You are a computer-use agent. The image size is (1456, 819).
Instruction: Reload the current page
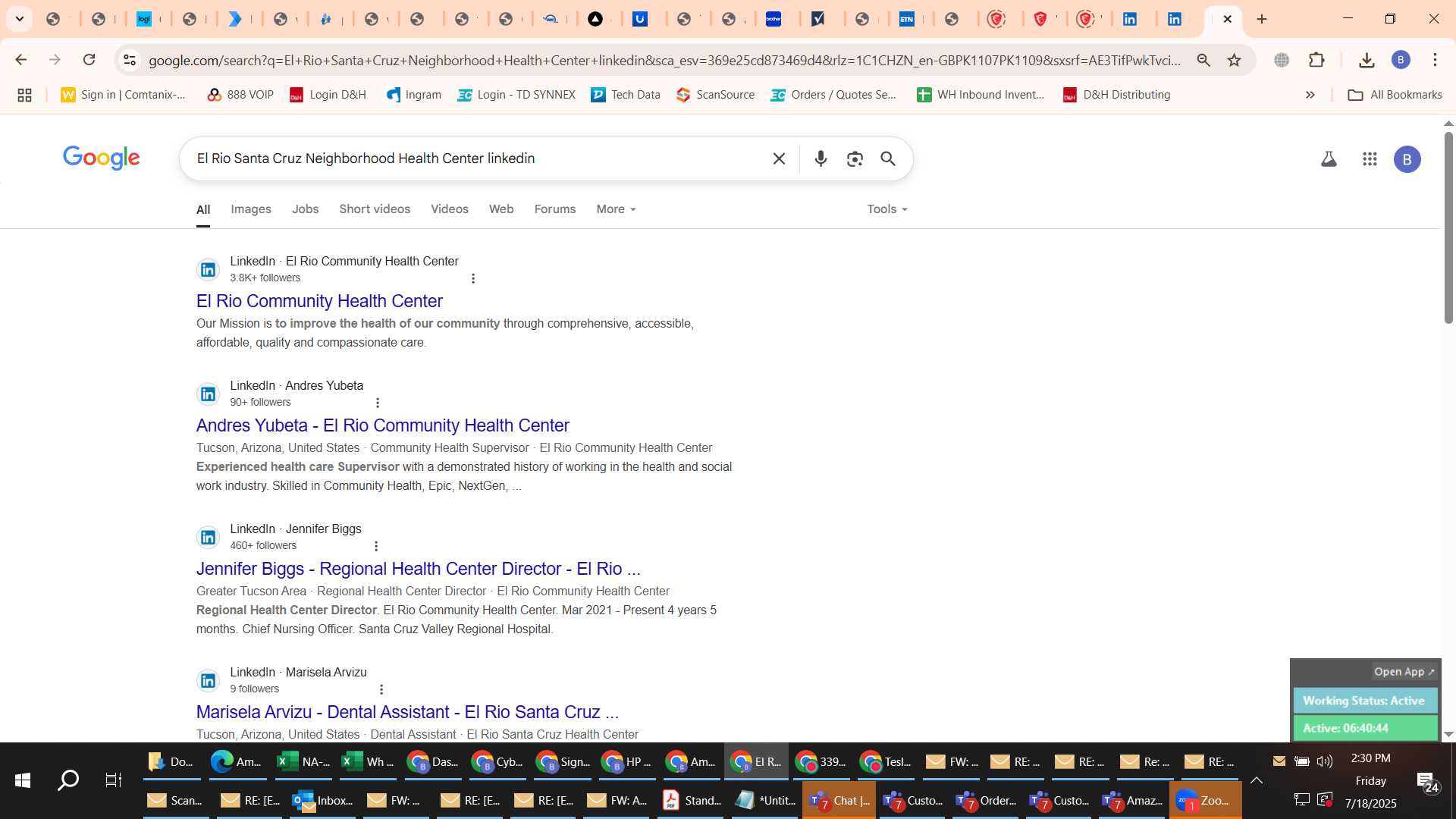pos(89,60)
